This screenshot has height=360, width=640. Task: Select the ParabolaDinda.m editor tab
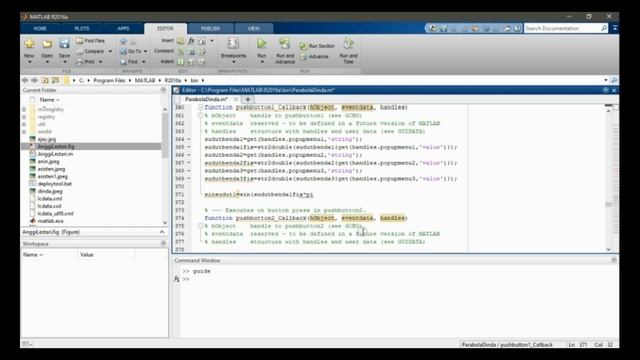coord(206,99)
